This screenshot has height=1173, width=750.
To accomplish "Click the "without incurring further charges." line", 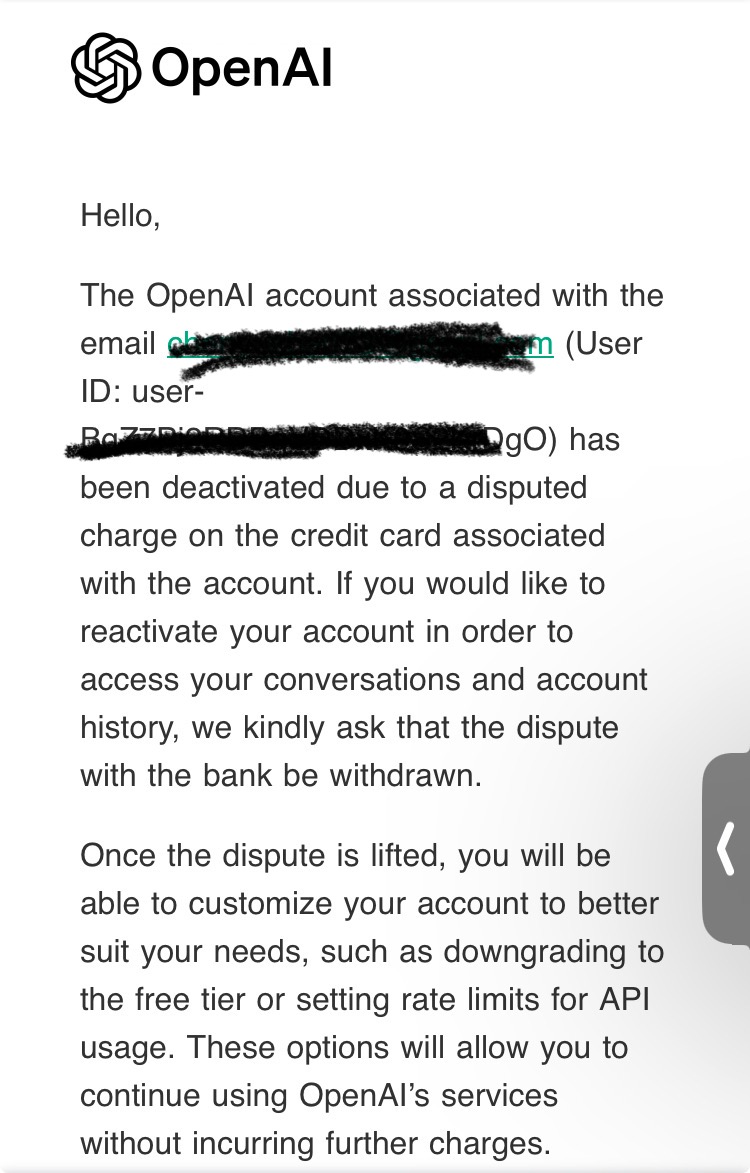I will click(316, 1144).
